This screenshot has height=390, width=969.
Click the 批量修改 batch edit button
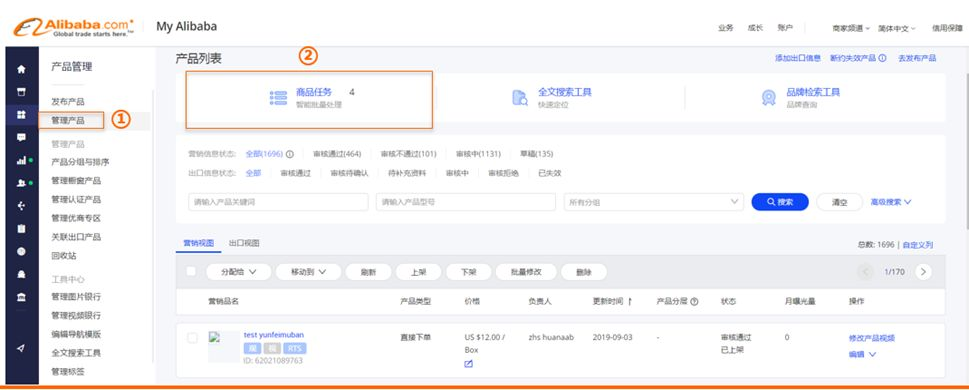(x=527, y=272)
